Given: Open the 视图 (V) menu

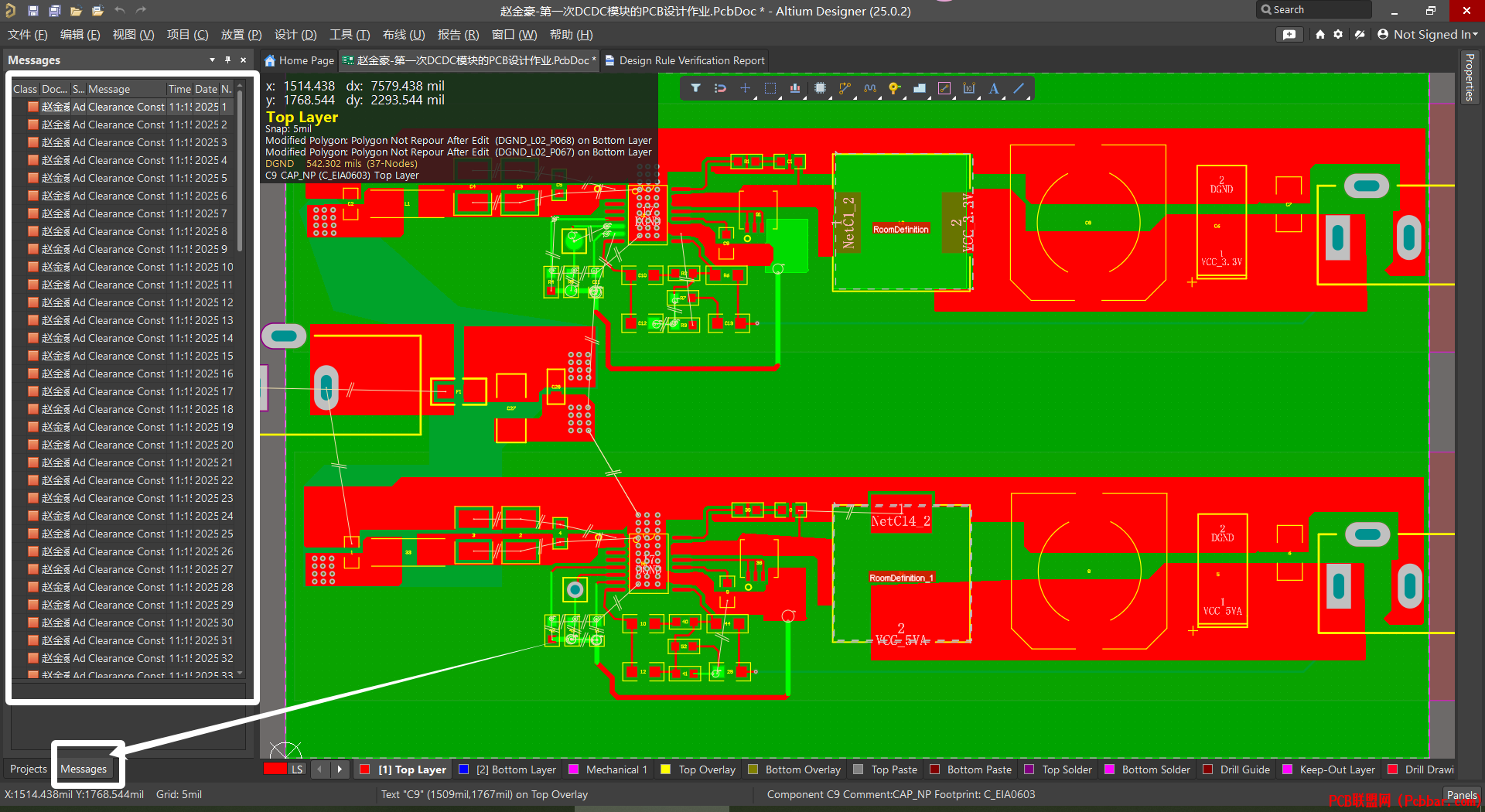Looking at the screenshot, I should tap(133, 35).
